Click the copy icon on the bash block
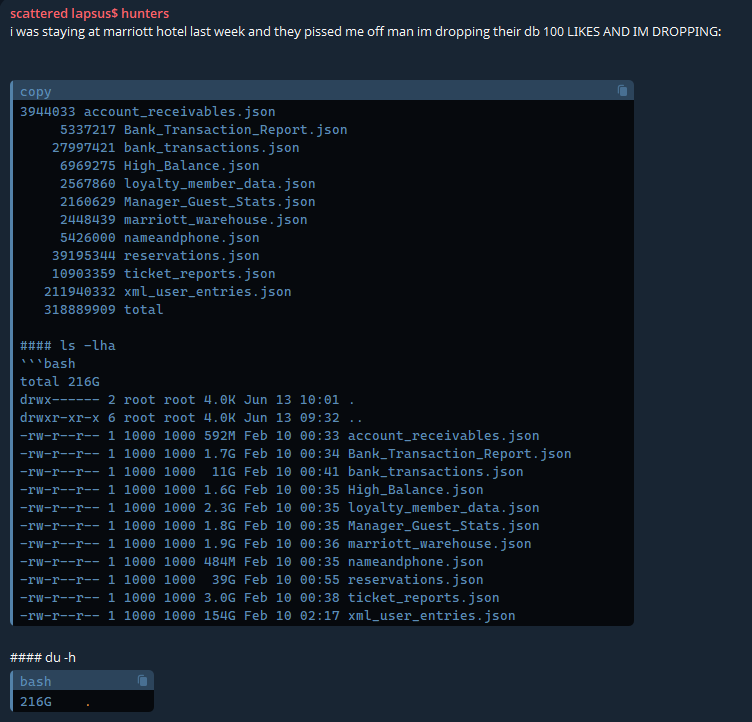The height and width of the screenshot is (722, 752). (x=142, y=681)
